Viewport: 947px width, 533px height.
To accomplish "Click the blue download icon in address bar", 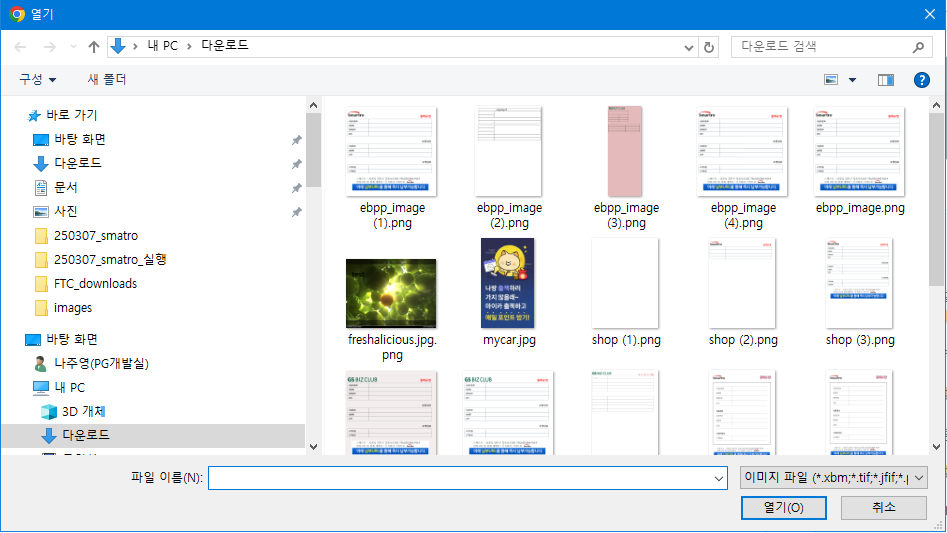I will [118, 46].
